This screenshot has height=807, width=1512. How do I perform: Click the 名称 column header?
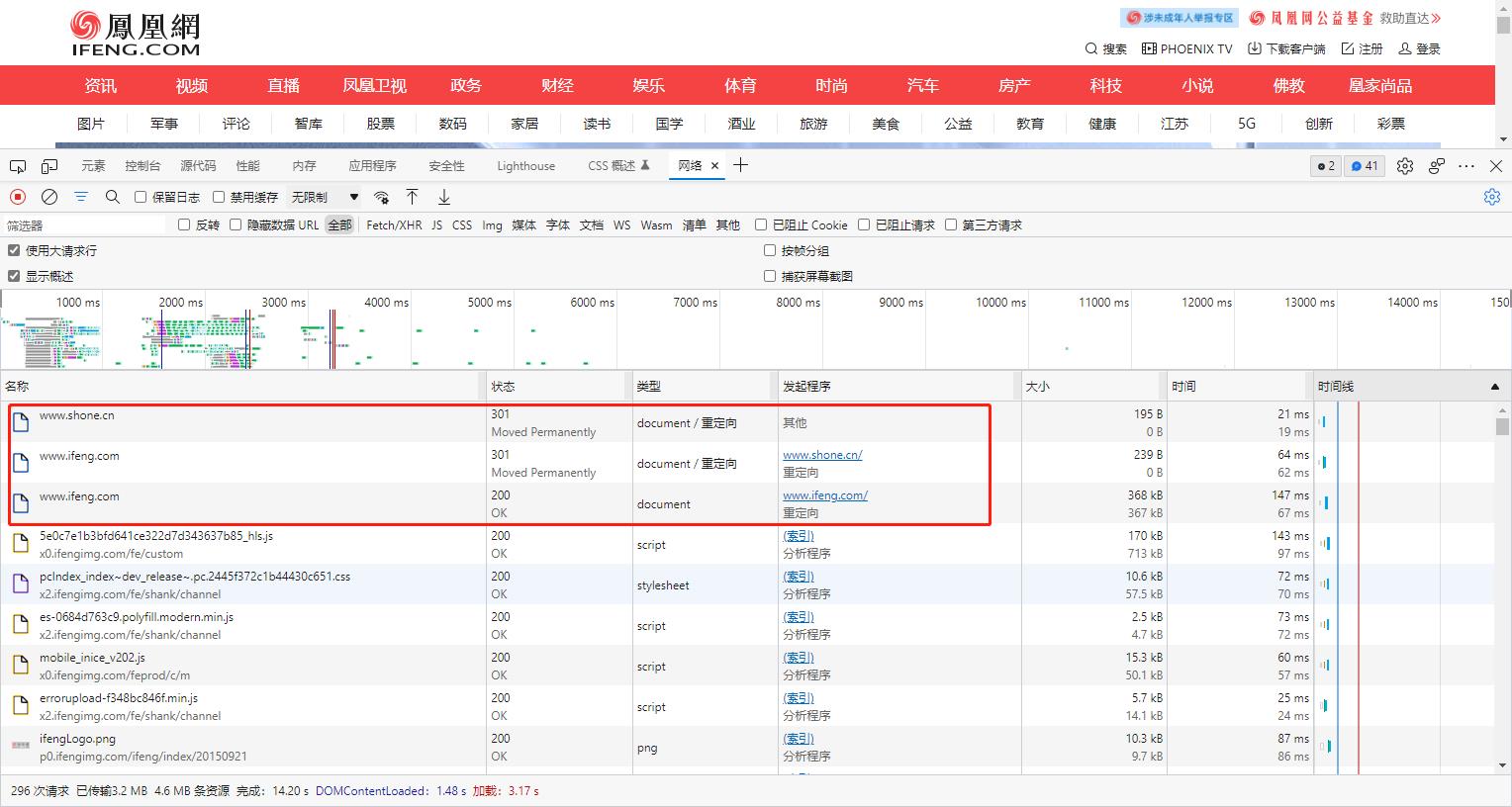tap(242, 387)
